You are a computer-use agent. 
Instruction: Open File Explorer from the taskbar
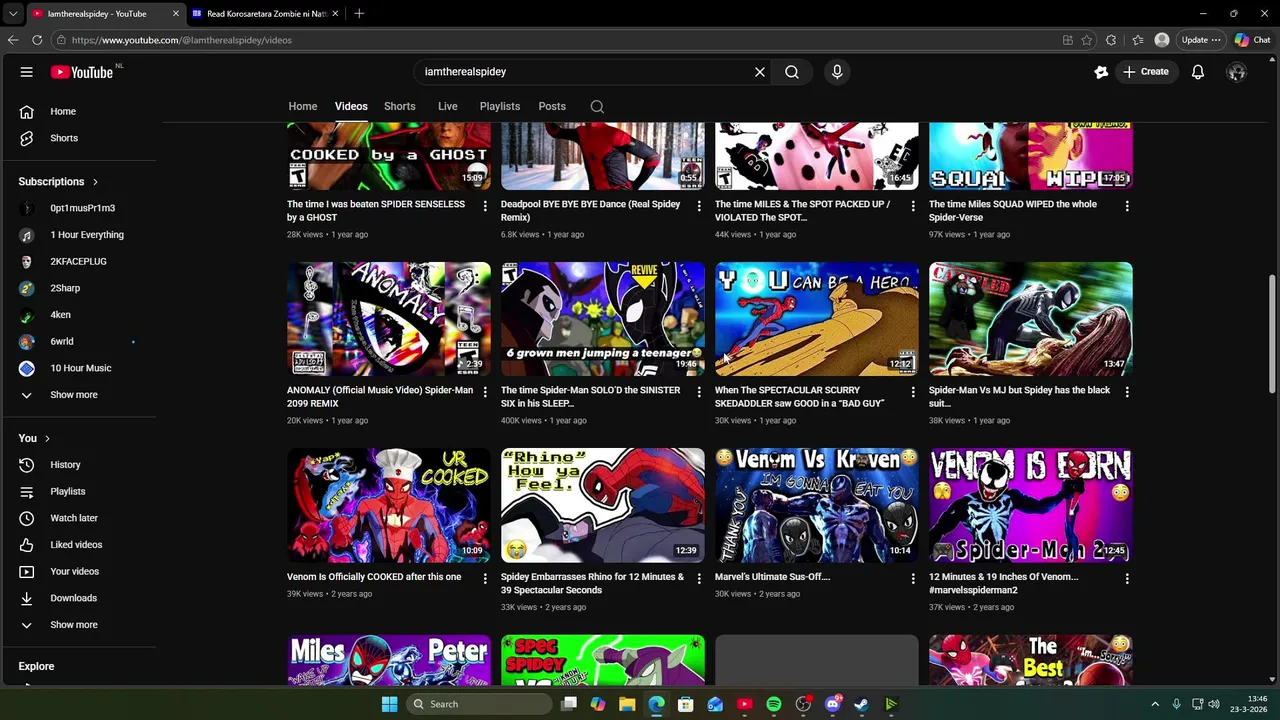click(627, 704)
